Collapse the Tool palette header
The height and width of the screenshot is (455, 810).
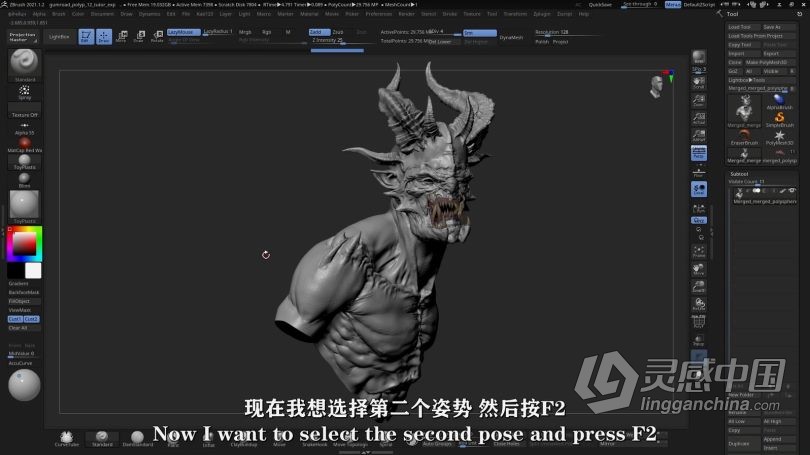click(x=733, y=14)
